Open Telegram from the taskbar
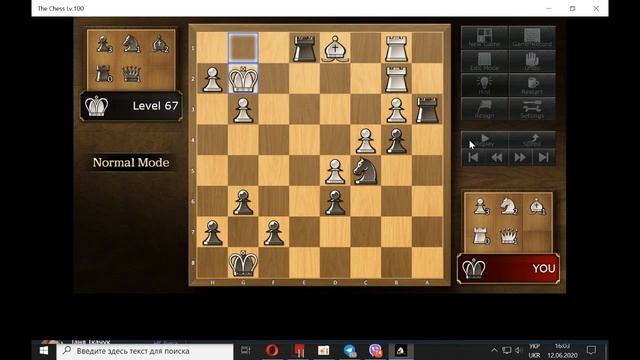The image size is (640, 360). click(349, 351)
